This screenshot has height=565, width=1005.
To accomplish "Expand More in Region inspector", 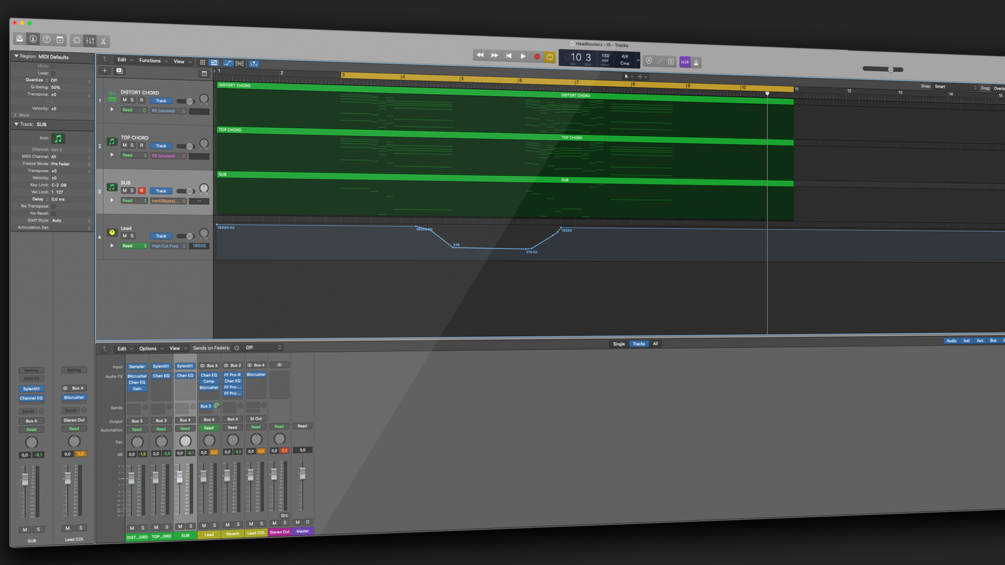I will (x=17, y=115).
